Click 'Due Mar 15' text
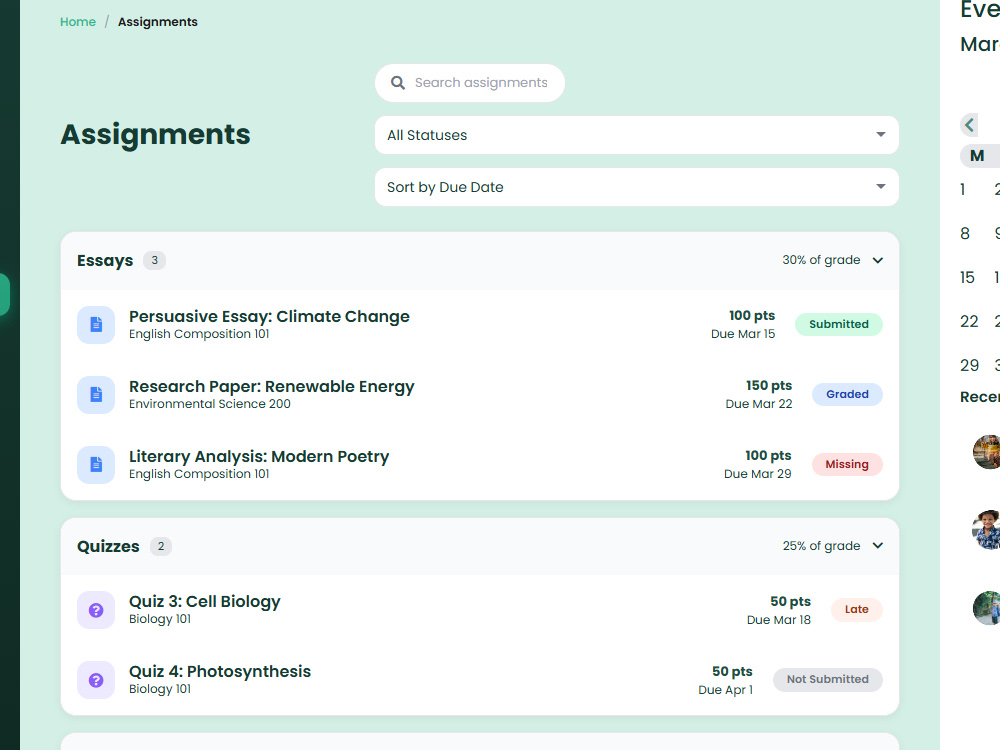 743,334
